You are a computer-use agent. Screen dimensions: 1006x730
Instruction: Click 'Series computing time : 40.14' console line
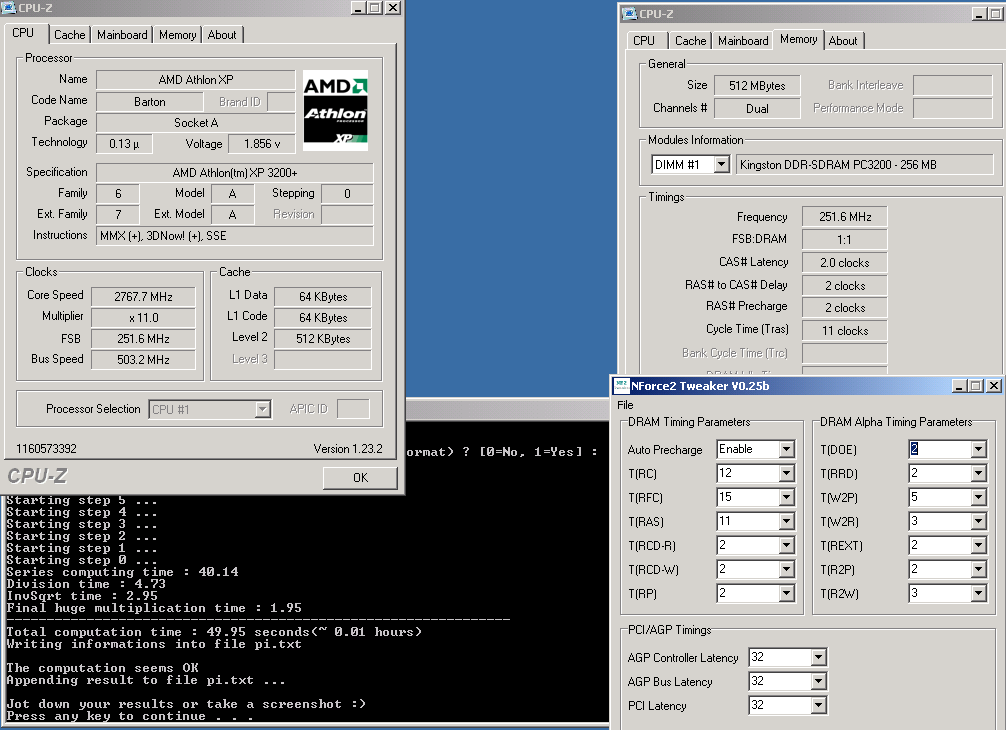point(123,572)
